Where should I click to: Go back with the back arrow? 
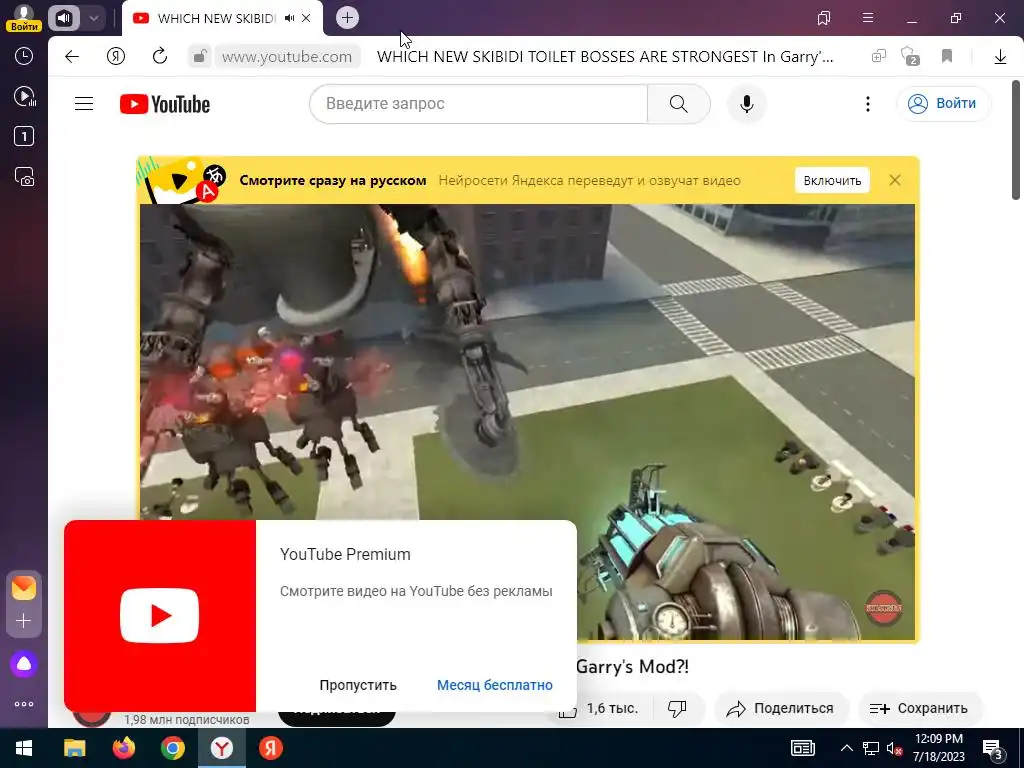pos(72,57)
